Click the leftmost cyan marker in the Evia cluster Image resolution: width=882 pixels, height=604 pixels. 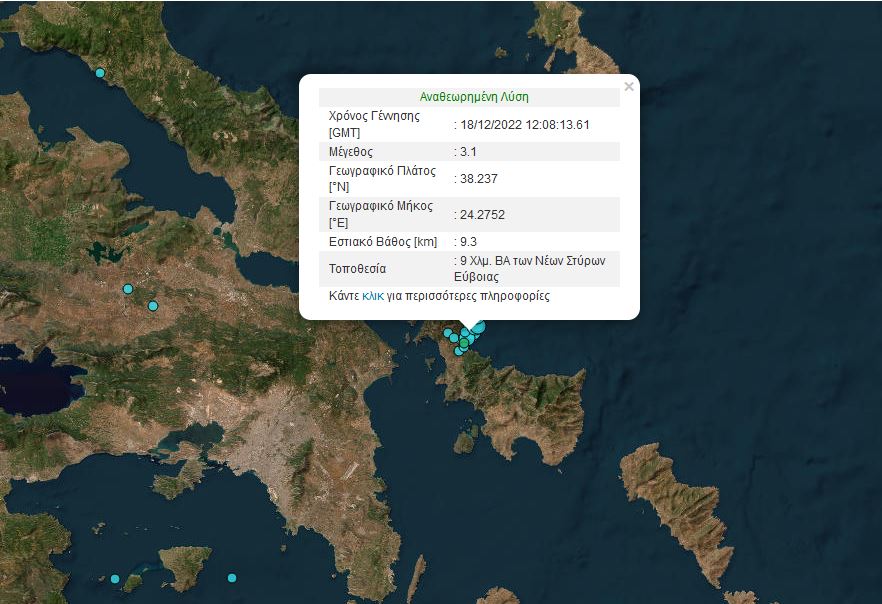point(448,333)
